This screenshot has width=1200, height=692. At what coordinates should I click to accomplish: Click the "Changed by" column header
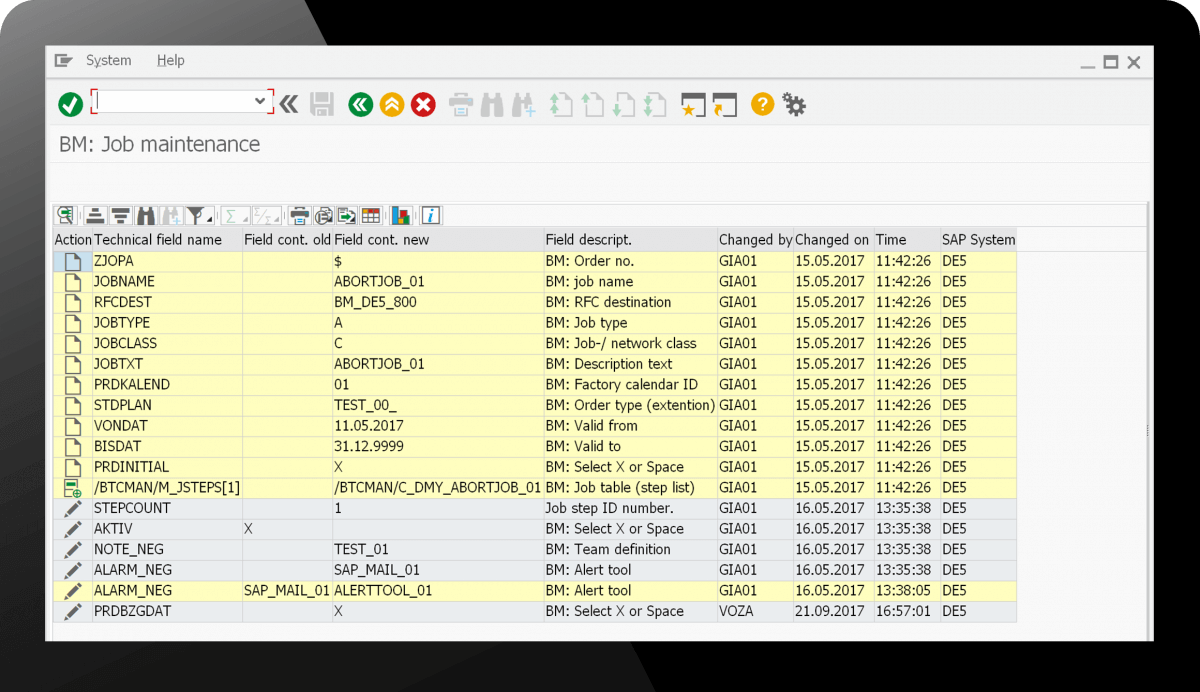click(x=755, y=240)
